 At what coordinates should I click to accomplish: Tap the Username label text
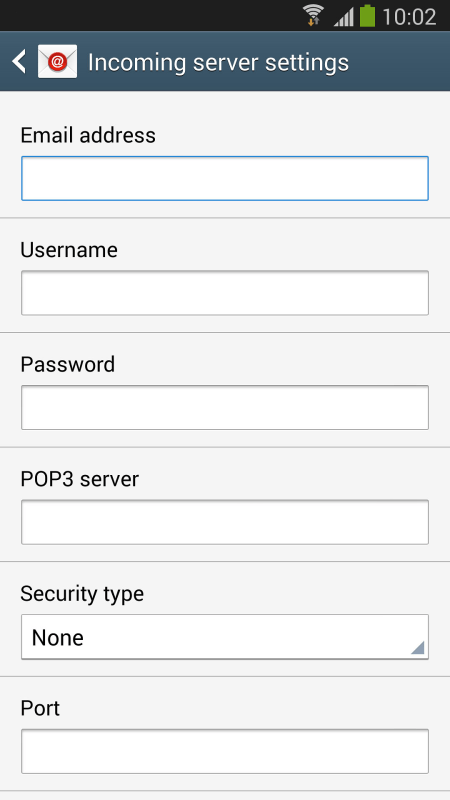[x=69, y=250]
